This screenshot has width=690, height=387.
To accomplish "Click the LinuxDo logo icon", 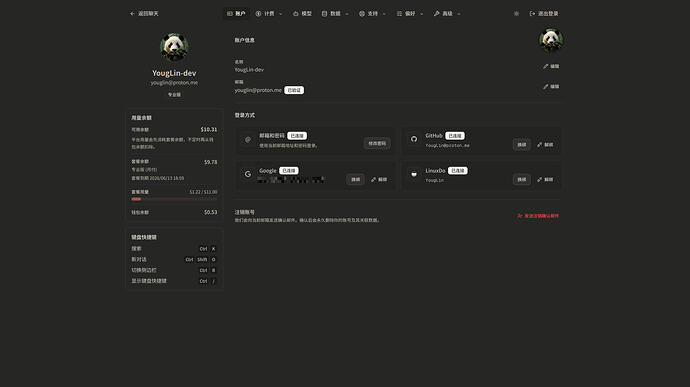I will coord(414,174).
